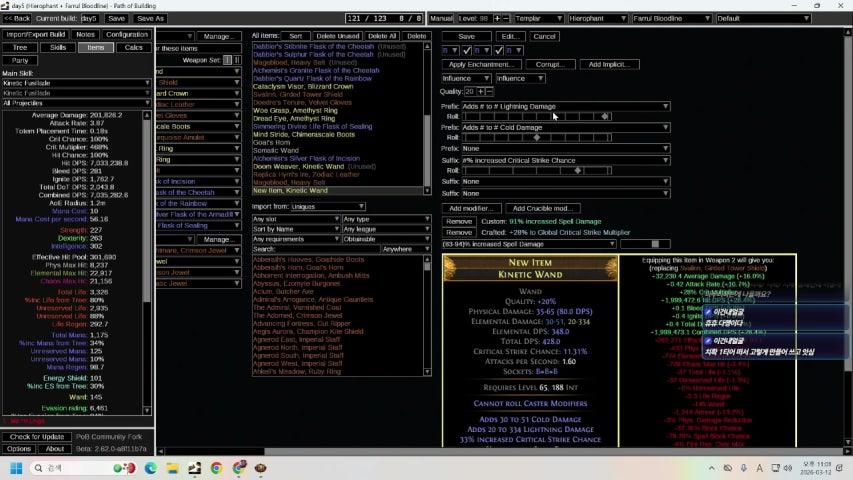The height and width of the screenshot is (480, 853).
Task: Open the Calcs tab
Action: point(133,47)
